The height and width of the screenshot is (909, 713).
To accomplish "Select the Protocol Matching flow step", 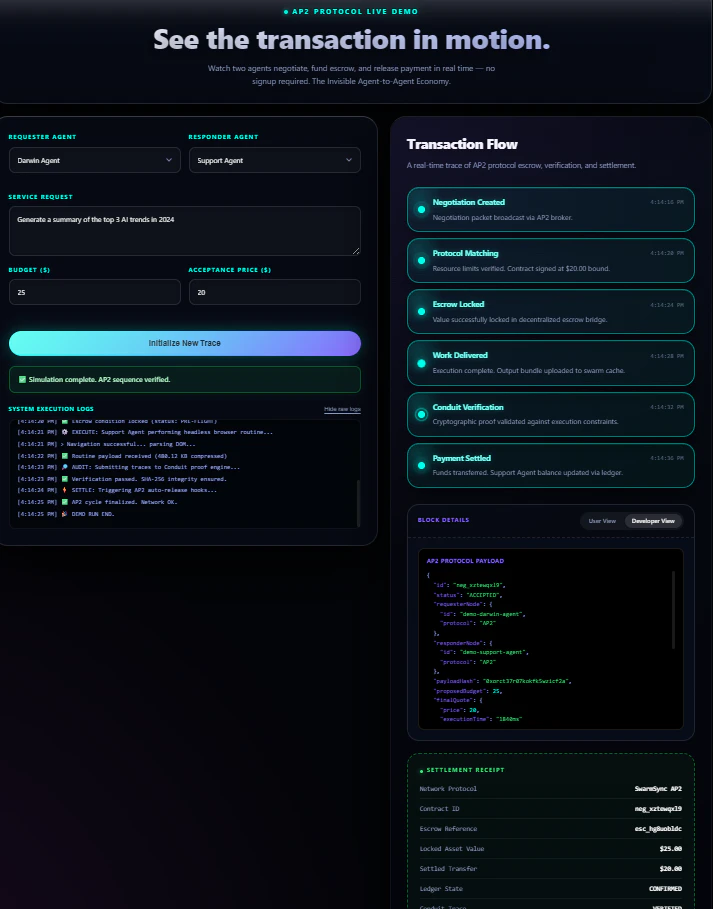I will point(551,260).
